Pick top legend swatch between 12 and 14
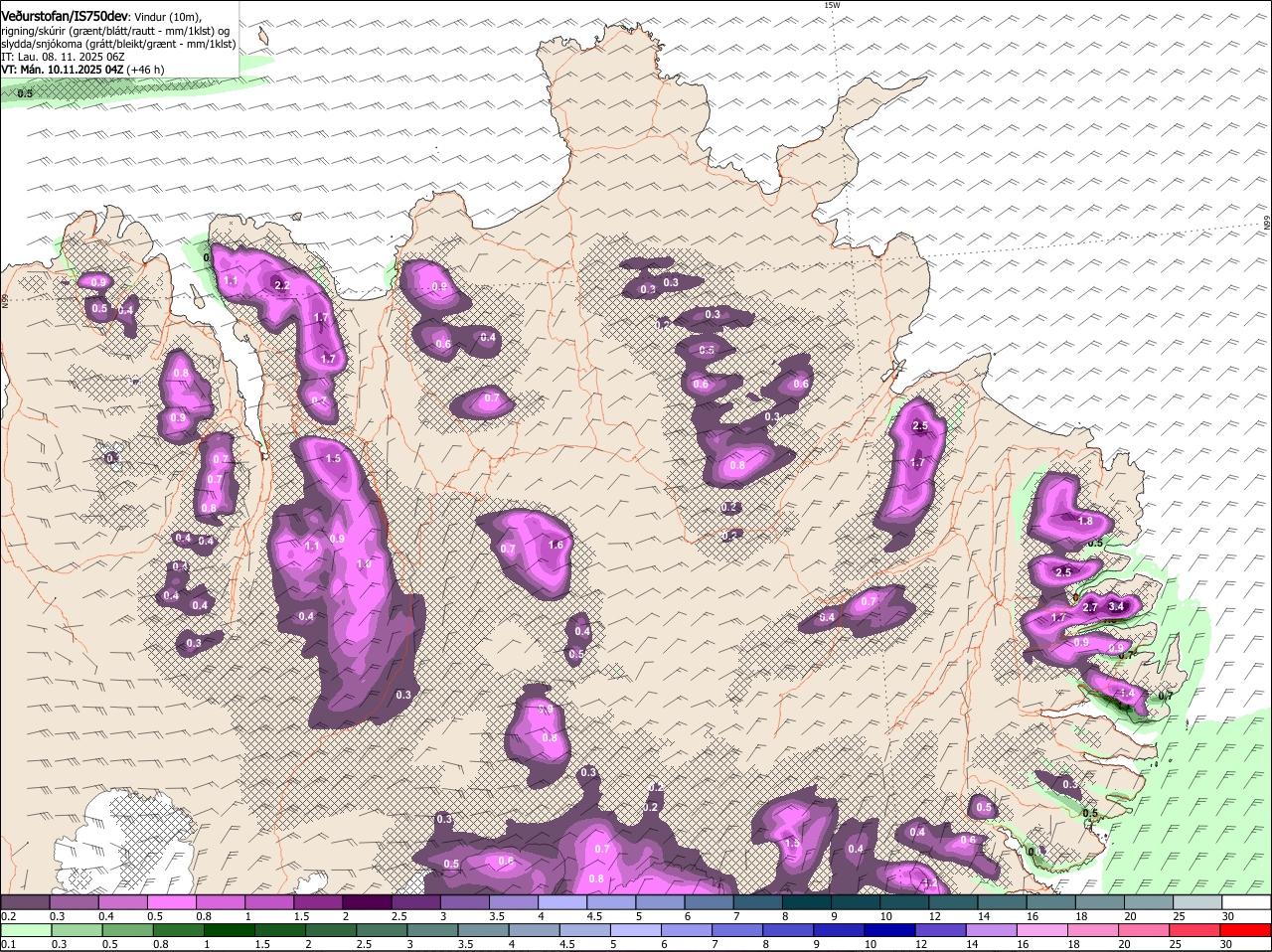Image resolution: width=1272 pixels, height=952 pixels. (x=954, y=901)
